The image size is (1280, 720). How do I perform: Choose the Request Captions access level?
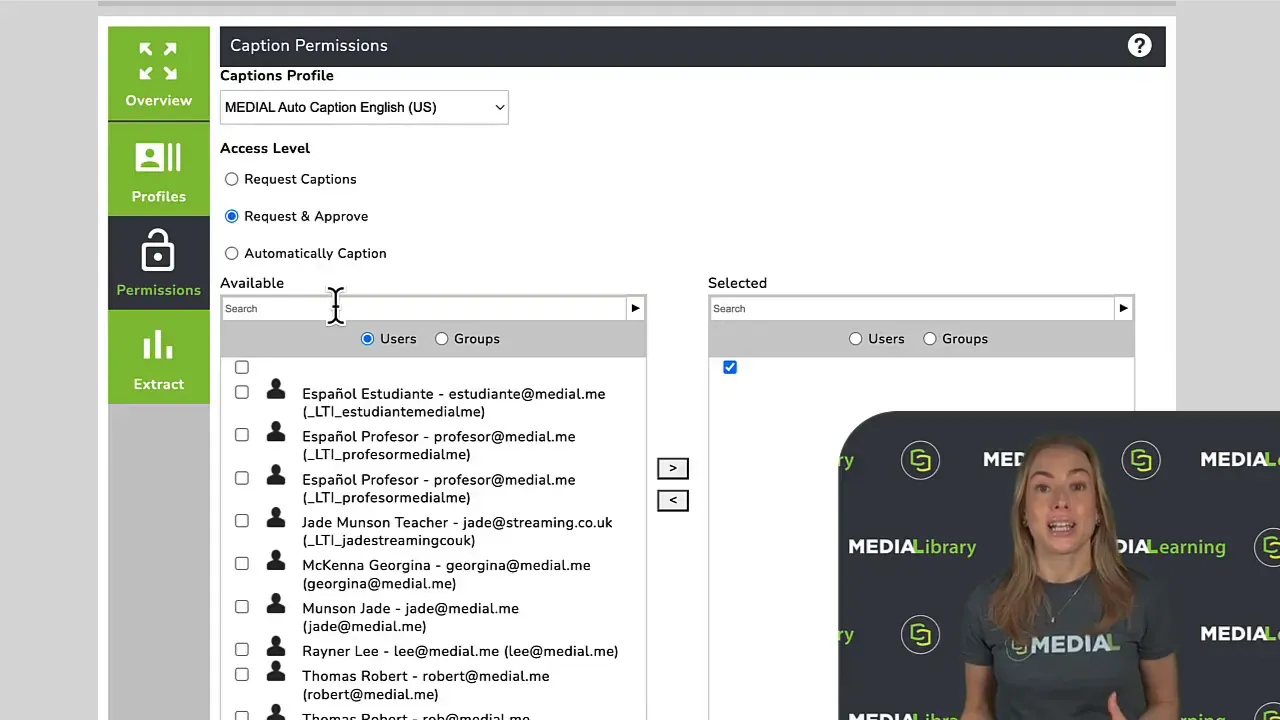[232, 179]
